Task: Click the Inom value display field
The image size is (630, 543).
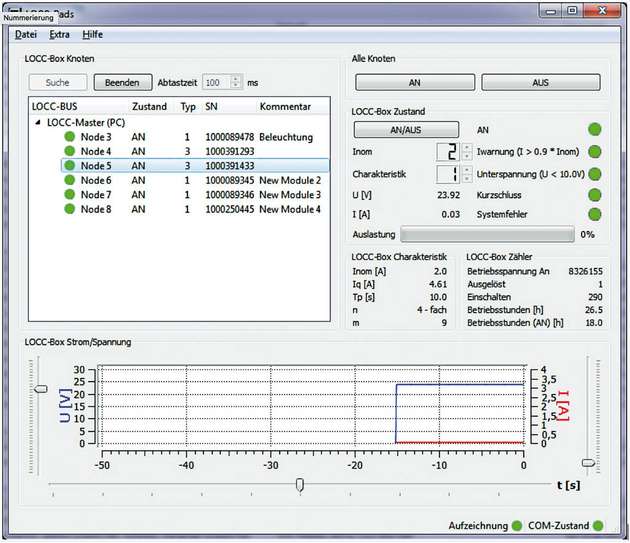Action: (449, 152)
